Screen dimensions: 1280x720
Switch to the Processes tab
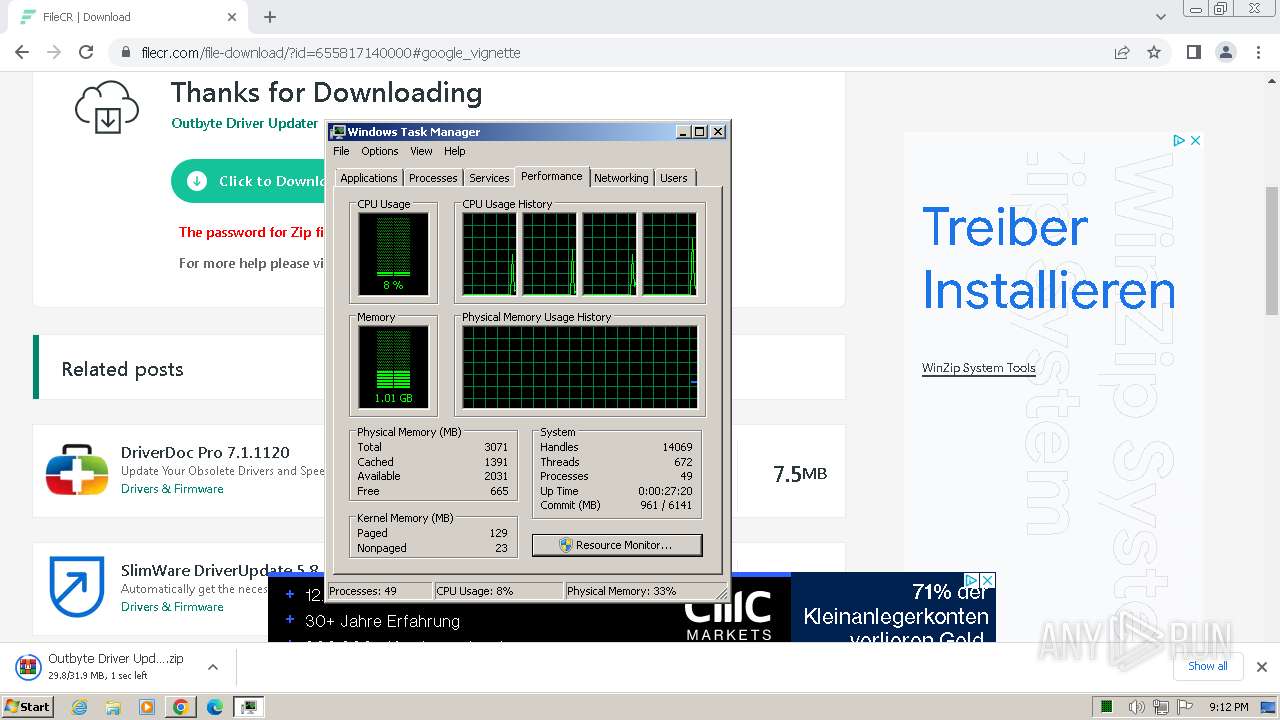[x=433, y=178]
